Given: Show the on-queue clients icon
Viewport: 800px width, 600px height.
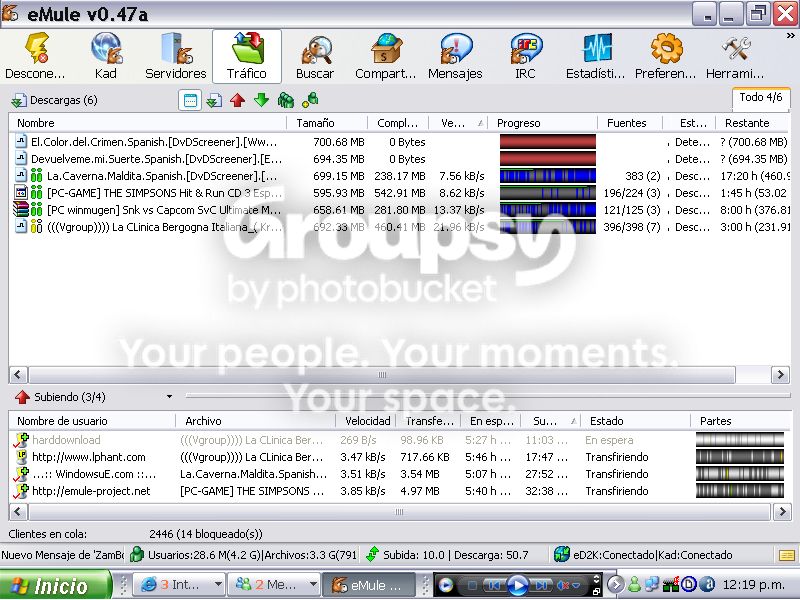Looking at the screenshot, I should pyautogui.click(x=286, y=100).
